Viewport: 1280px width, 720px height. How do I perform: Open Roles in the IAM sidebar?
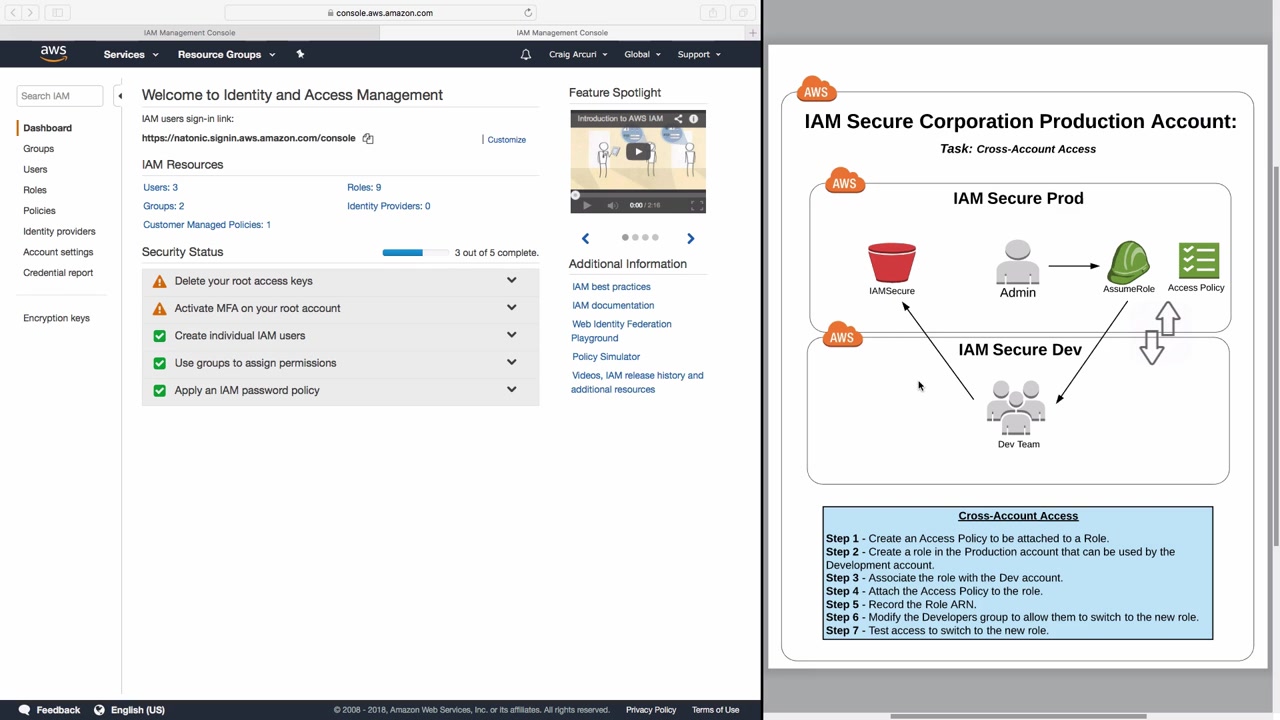(x=35, y=190)
